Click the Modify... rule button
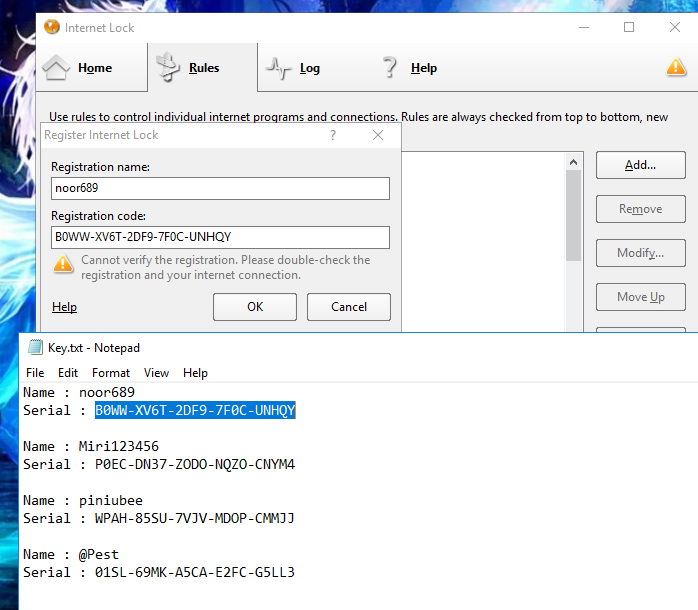Viewport: 698px width, 610px height. click(641, 253)
